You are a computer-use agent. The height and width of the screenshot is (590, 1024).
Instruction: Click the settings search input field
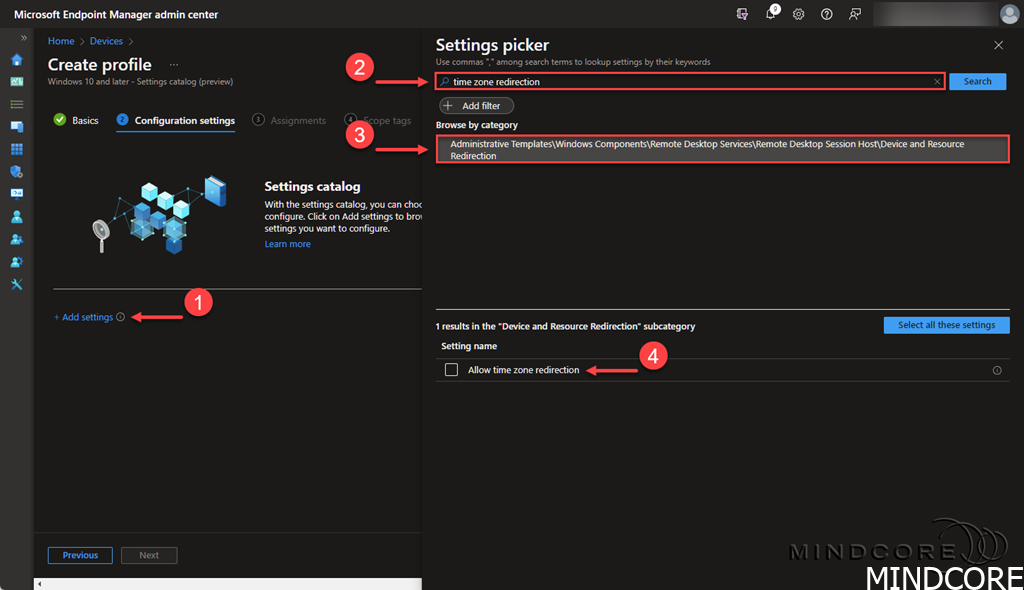(690, 82)
